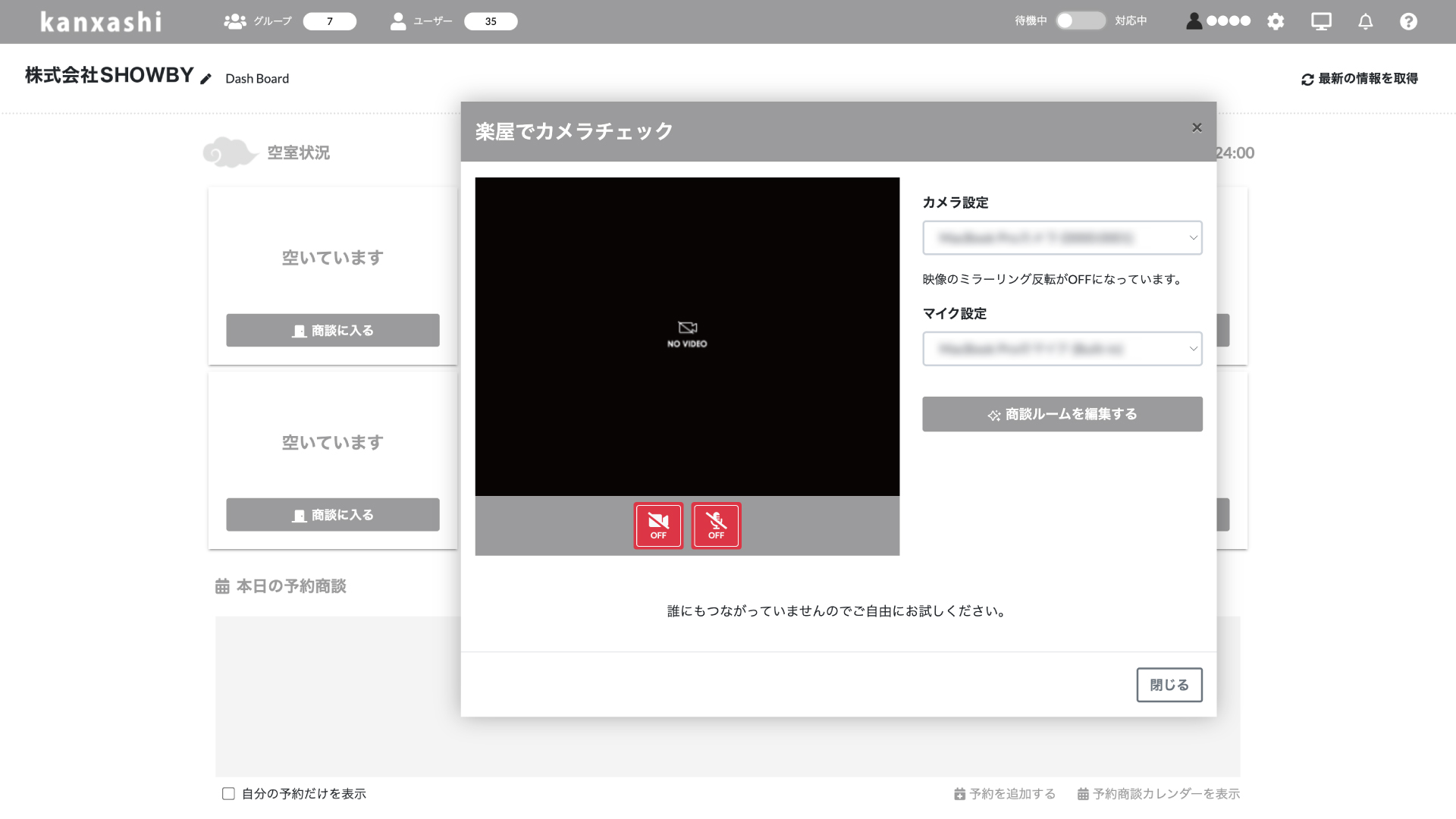Click the 閉じる button

click(x=1169, y=685)
